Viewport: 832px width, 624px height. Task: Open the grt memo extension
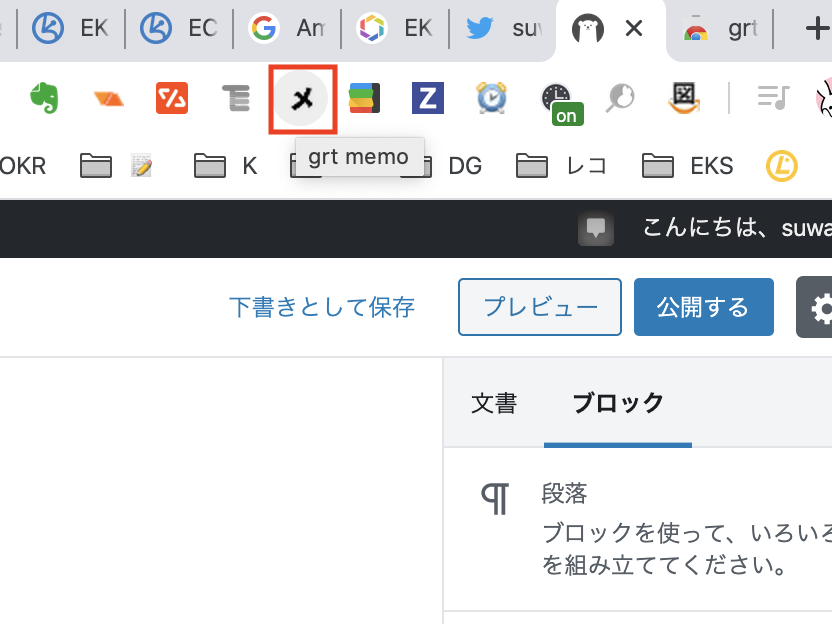pos(302,98)
